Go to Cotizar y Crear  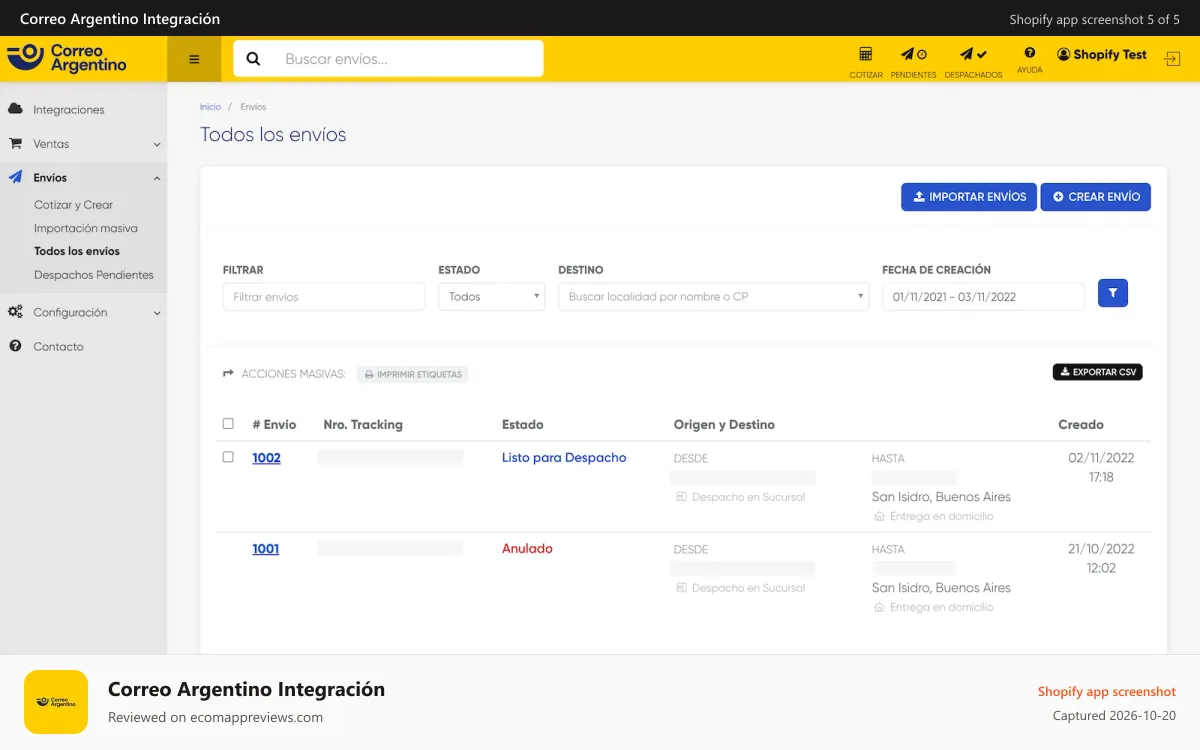click(x=73, y=205)
